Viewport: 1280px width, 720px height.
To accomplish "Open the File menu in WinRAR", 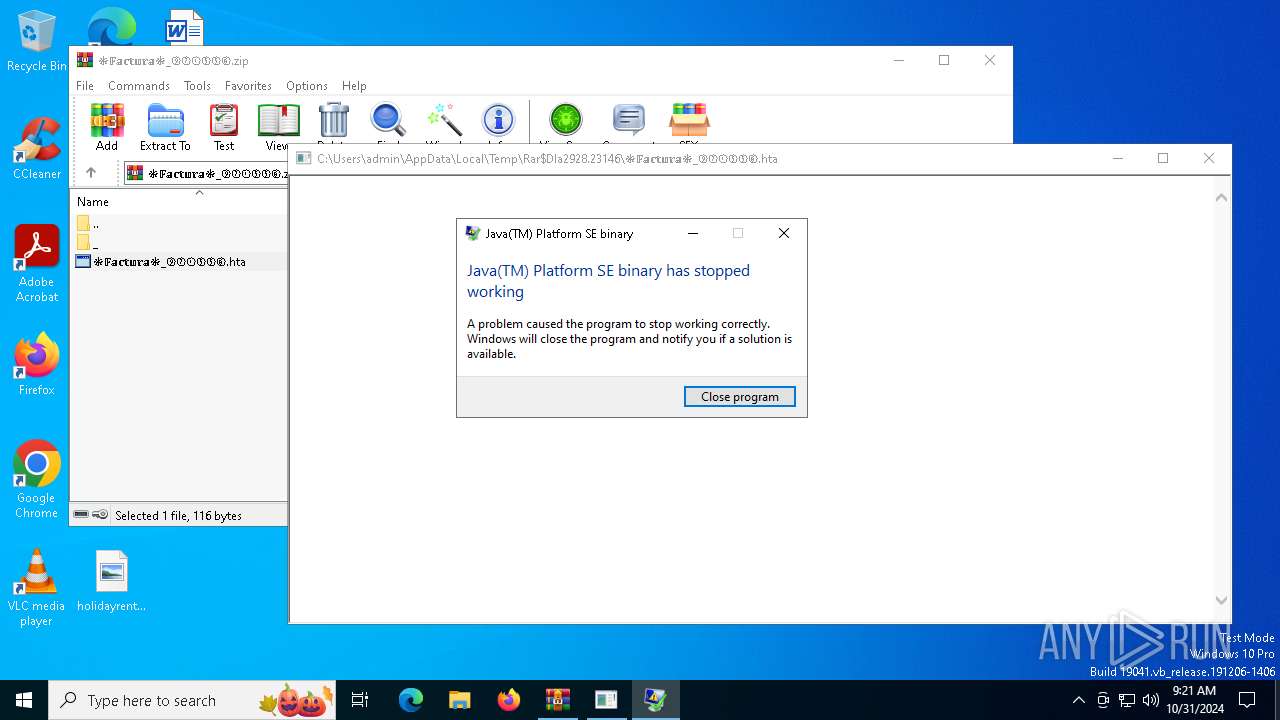I will pos(85,86).
